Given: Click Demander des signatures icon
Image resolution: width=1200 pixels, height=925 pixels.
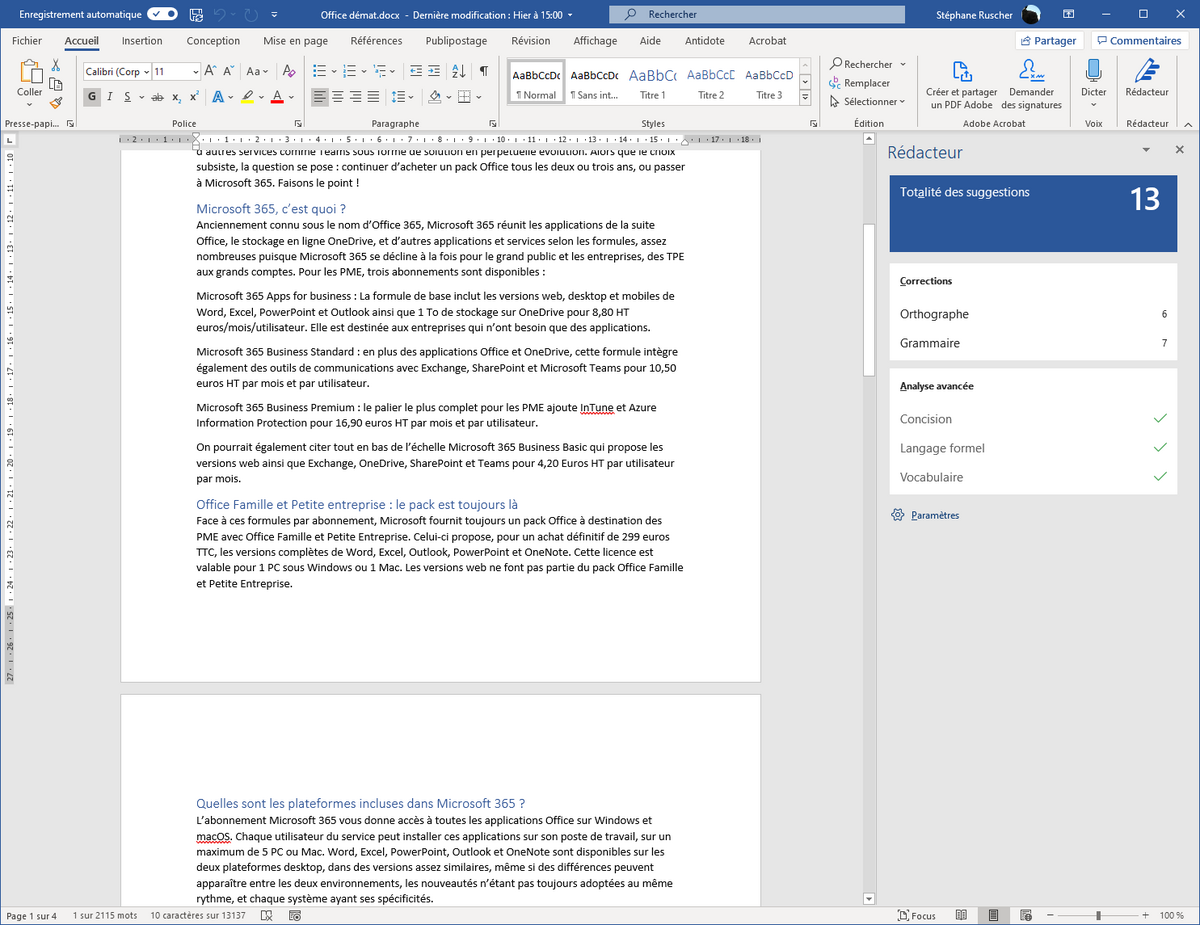Looking at the screenshot, I should pyautogui.click(x=1031, y=84).
